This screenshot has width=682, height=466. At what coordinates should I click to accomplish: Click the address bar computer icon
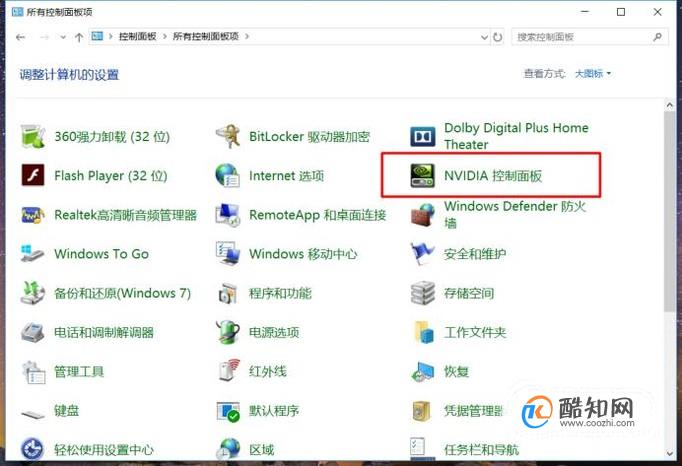coord(97,36)
